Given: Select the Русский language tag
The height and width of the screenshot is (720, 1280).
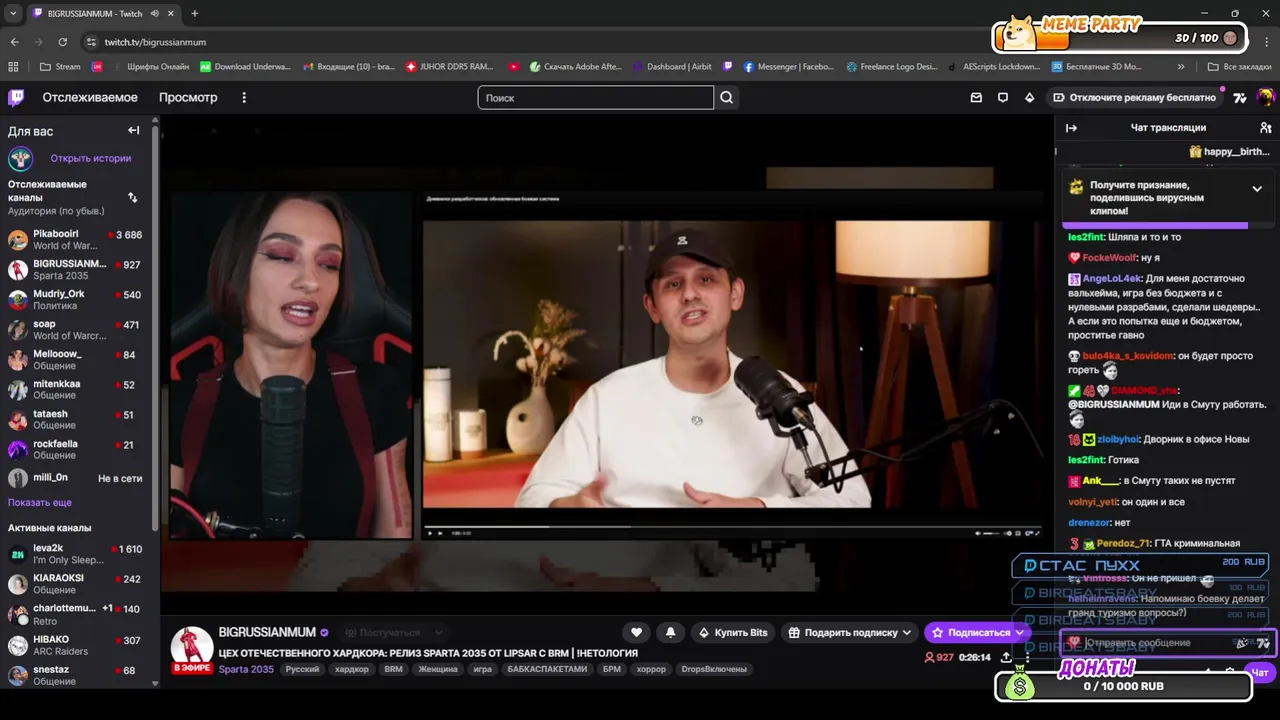Looking at the screenshot, I should [302, 669].
